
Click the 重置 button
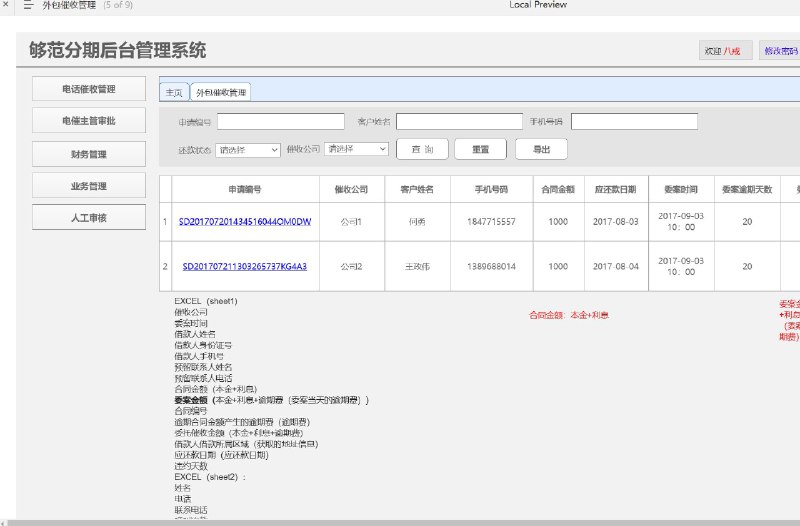pos(481,149)
